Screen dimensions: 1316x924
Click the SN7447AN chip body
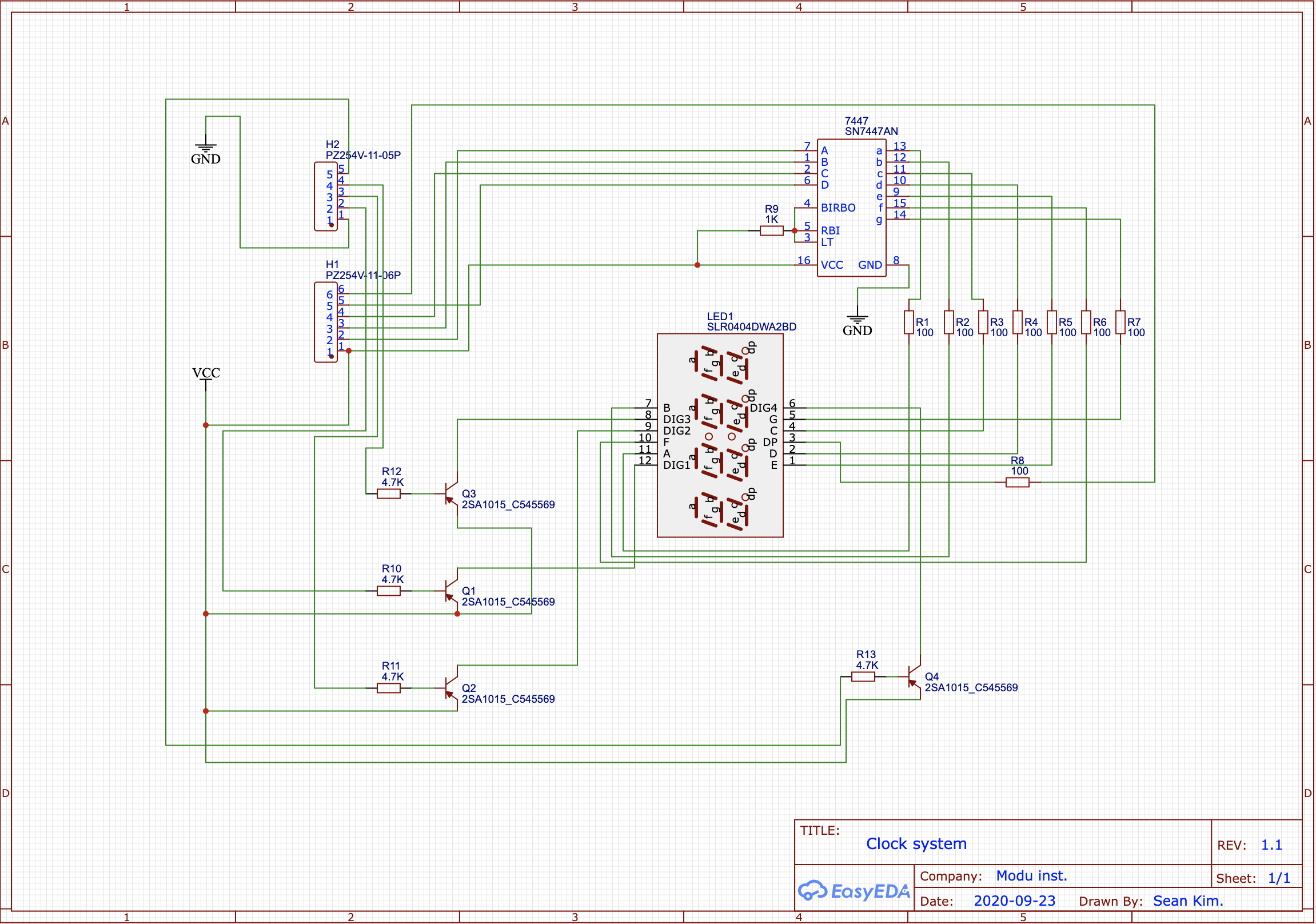point(852,208)
